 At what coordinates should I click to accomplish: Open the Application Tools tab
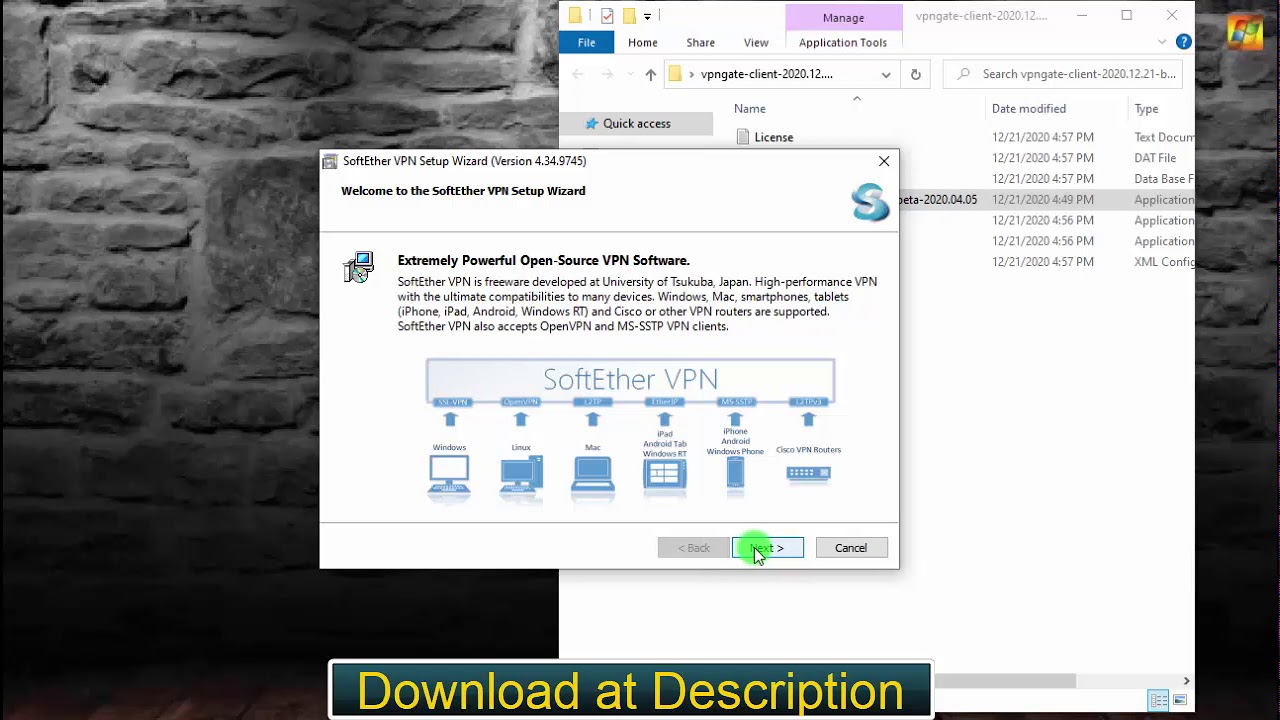tap(843, 42)
